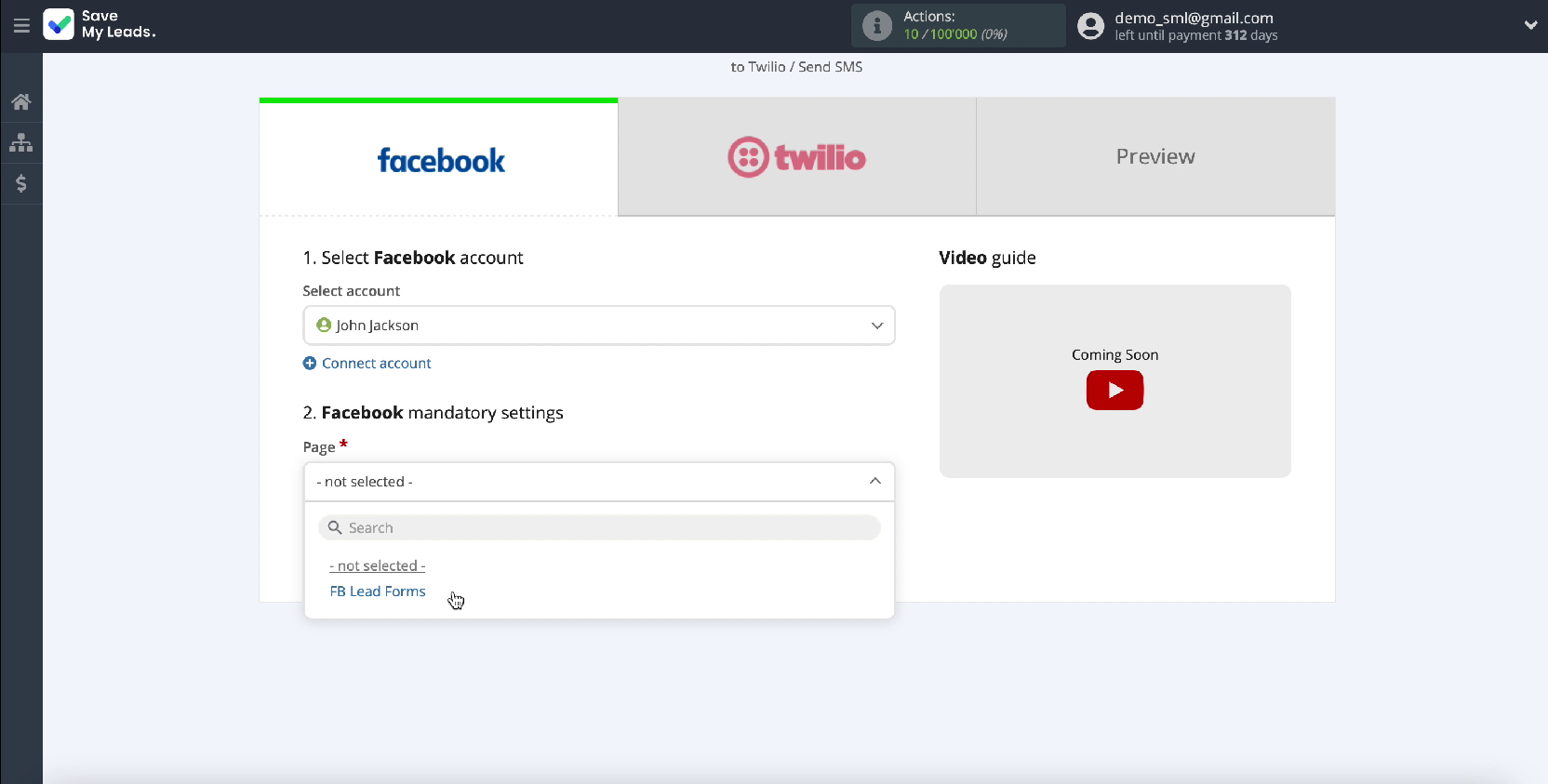The height and width of the screenshot is (784, 1548).
Task: Choose the '- not selected -' option
Action: tap(378, 565)
